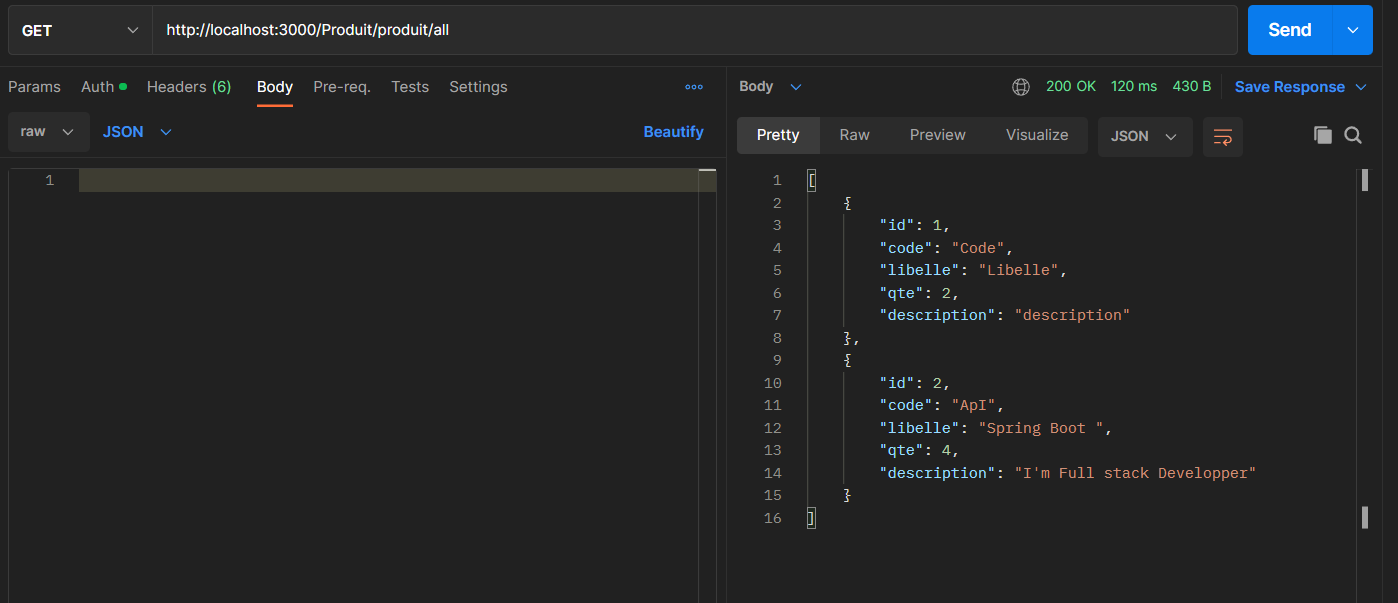Screen dimensions: 1398x603
Task: Copy the response body to clipboard
Action: point(1322,135)
